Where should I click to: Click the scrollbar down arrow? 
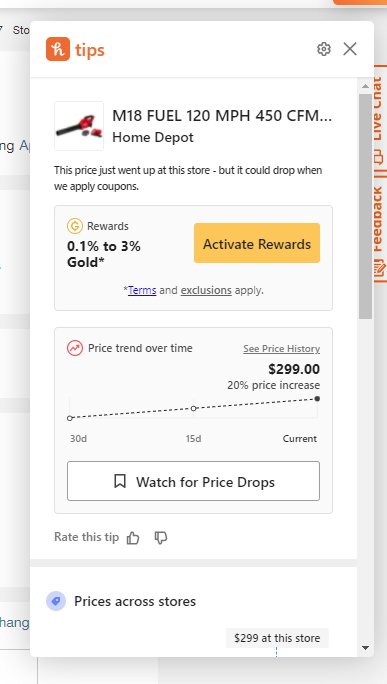tap(366, 648)
